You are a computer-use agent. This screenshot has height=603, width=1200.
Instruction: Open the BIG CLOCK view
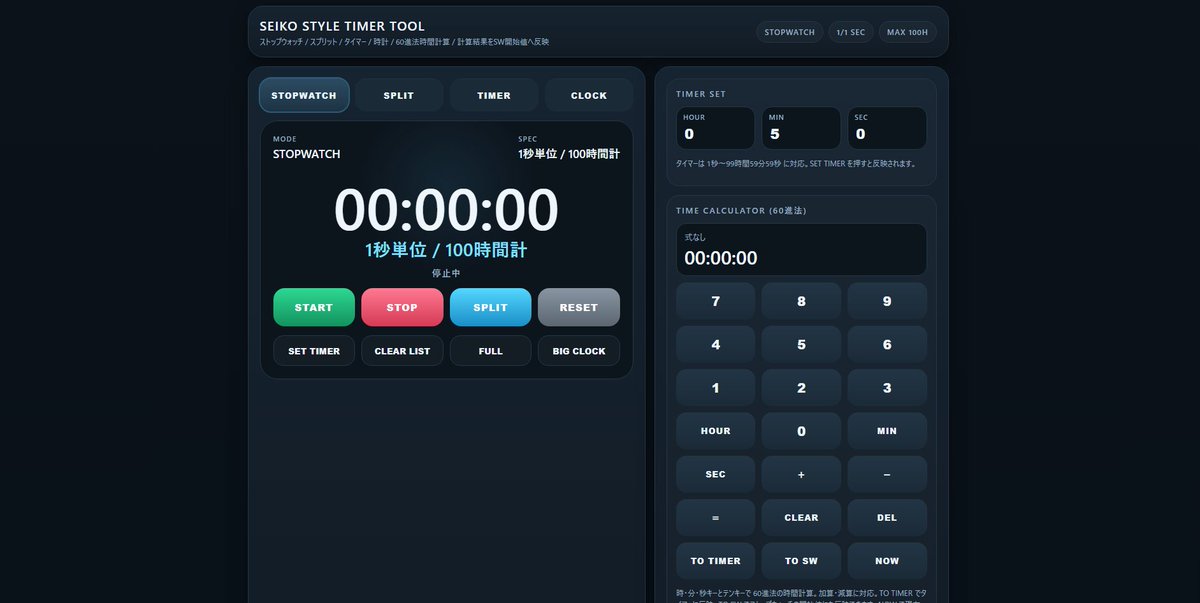[x=579, y=351]
